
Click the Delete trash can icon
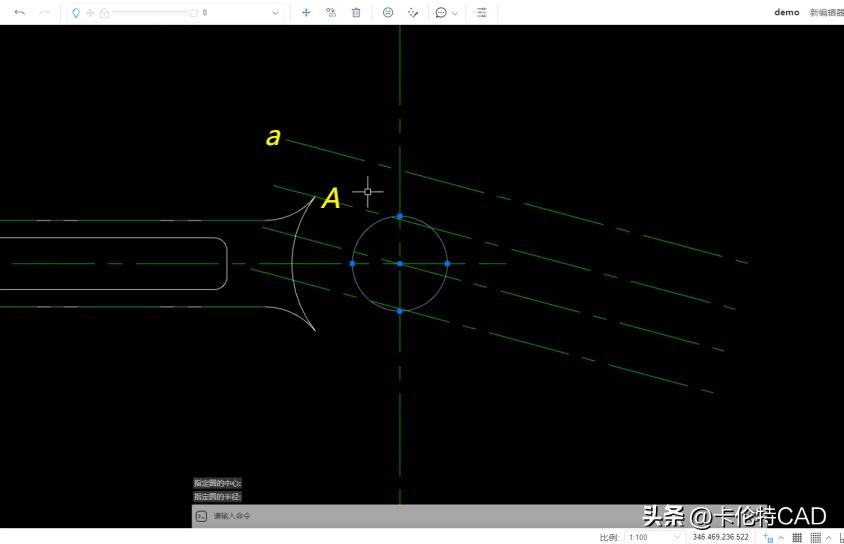click(356, 12)
